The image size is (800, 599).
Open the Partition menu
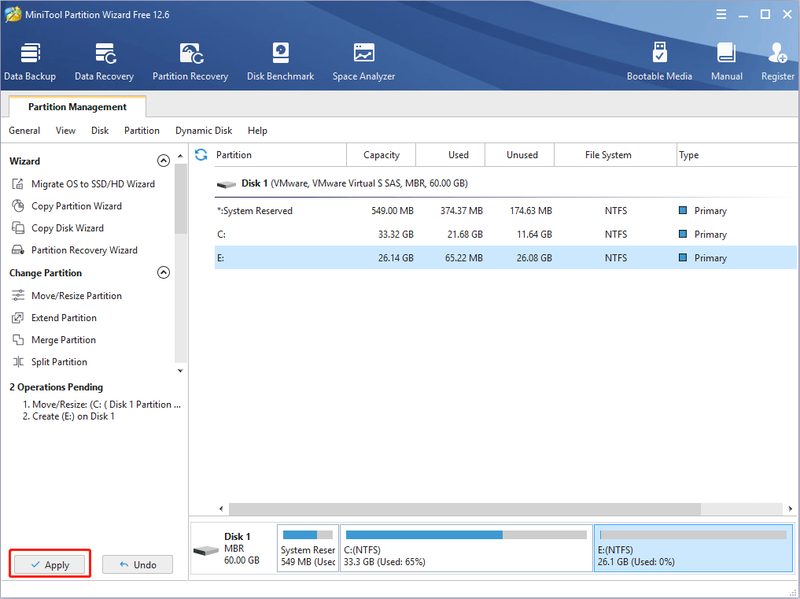[142, 131]
